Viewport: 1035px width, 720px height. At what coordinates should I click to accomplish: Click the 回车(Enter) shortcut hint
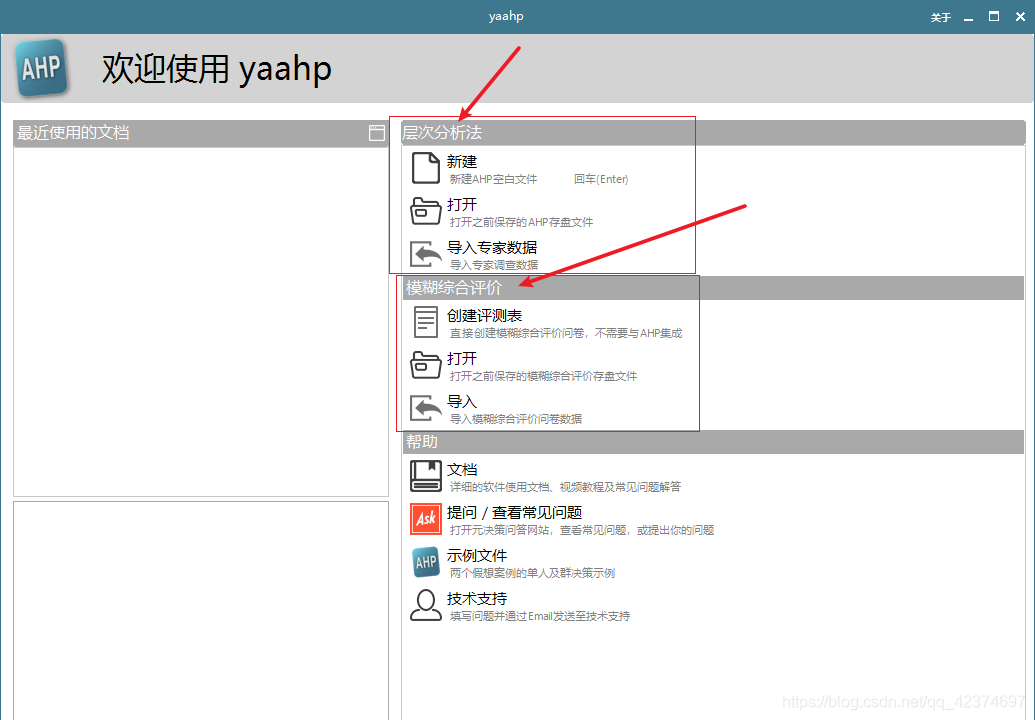[x=601, y=179]
